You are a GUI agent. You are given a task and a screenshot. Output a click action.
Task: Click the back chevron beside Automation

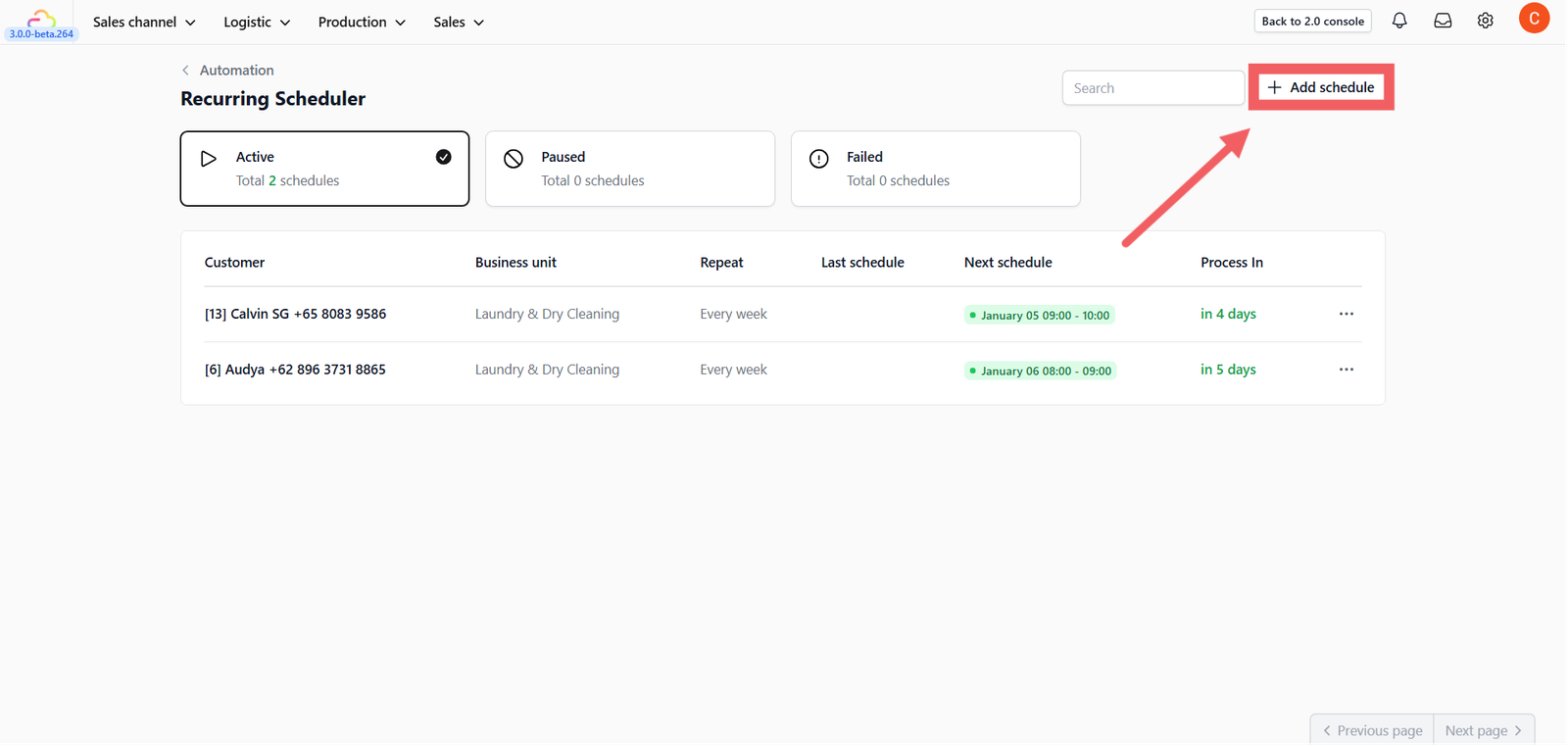185,71
